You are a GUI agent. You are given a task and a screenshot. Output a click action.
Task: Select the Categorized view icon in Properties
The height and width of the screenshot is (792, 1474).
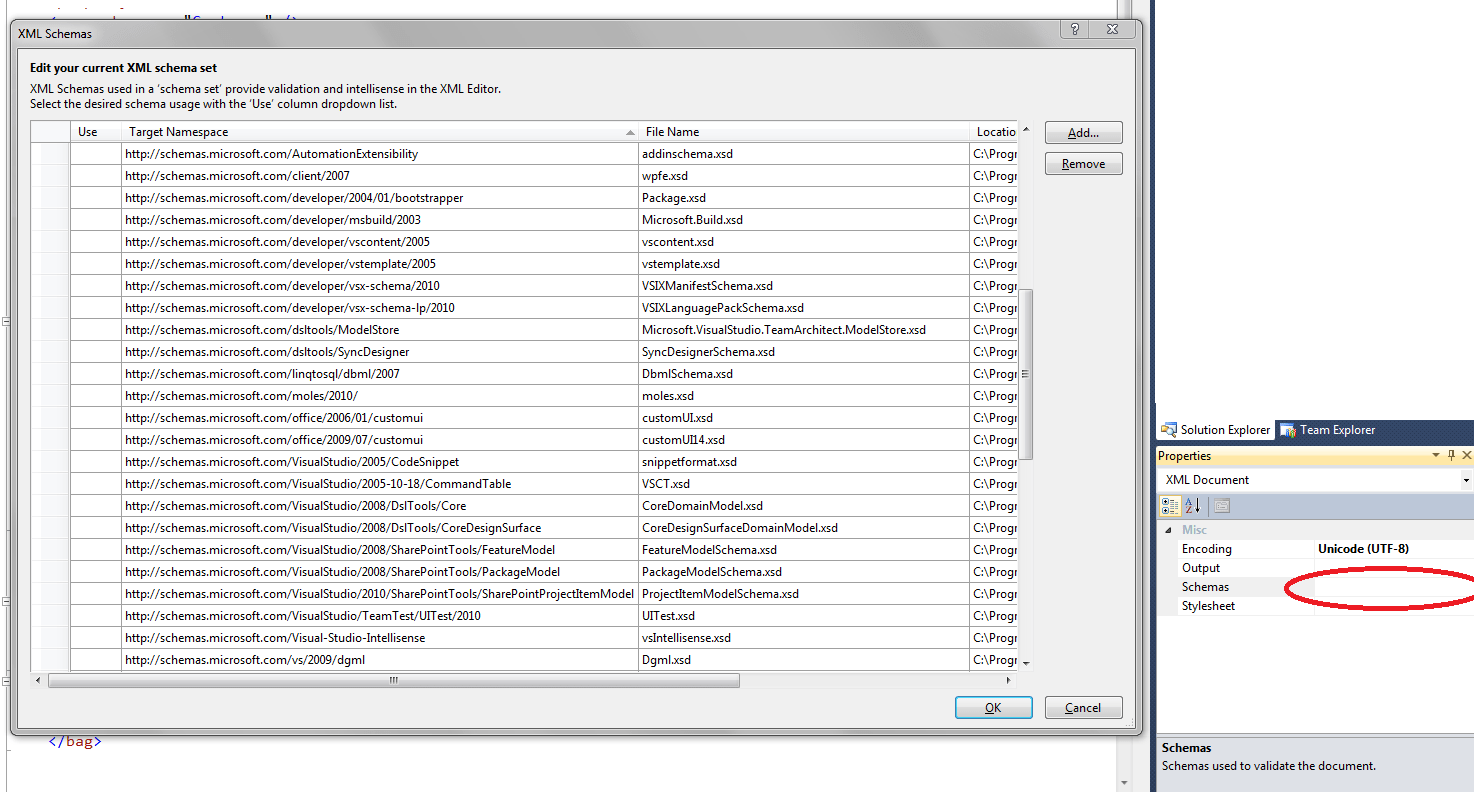[x=1169, y=506]
